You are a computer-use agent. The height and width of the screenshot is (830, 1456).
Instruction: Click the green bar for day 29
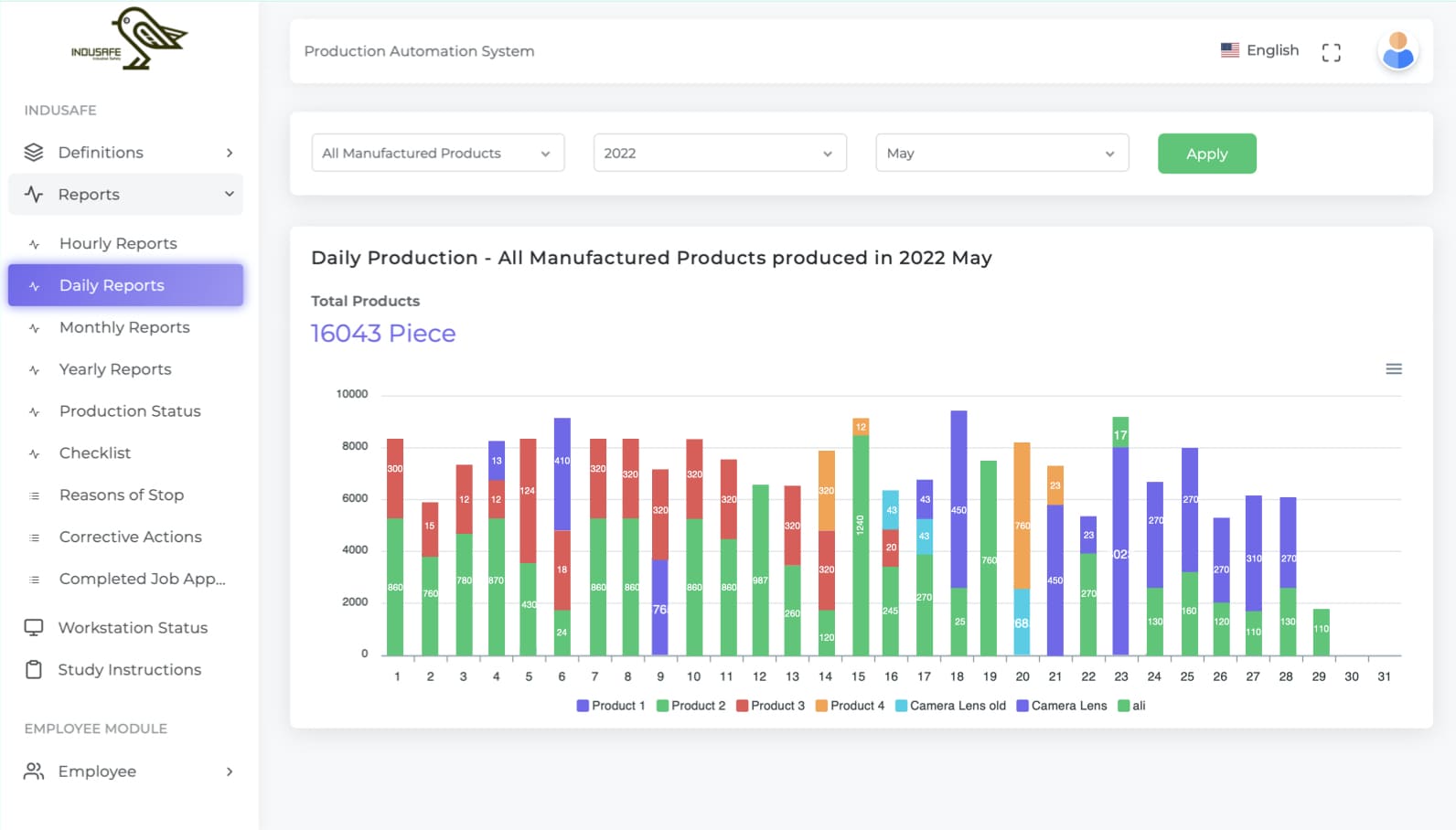tap(1321, 633)
